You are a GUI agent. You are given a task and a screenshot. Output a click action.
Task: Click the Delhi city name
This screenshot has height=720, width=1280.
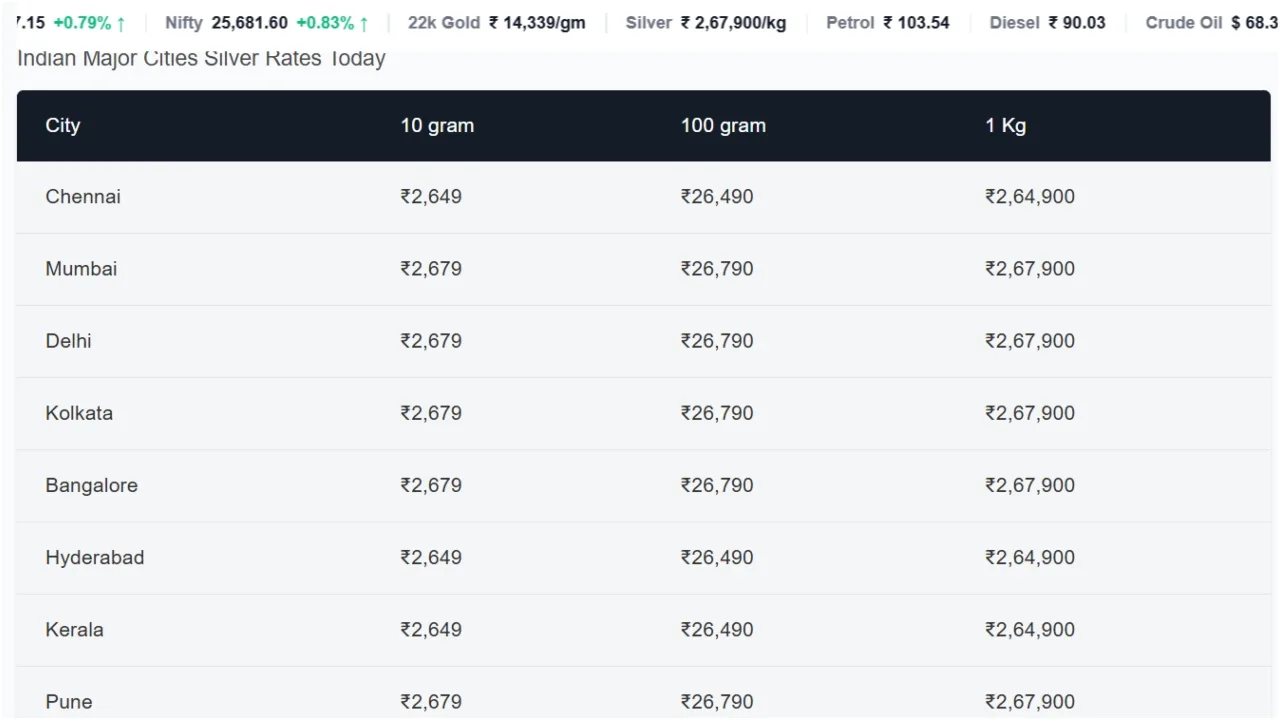[x=68, y=341]
